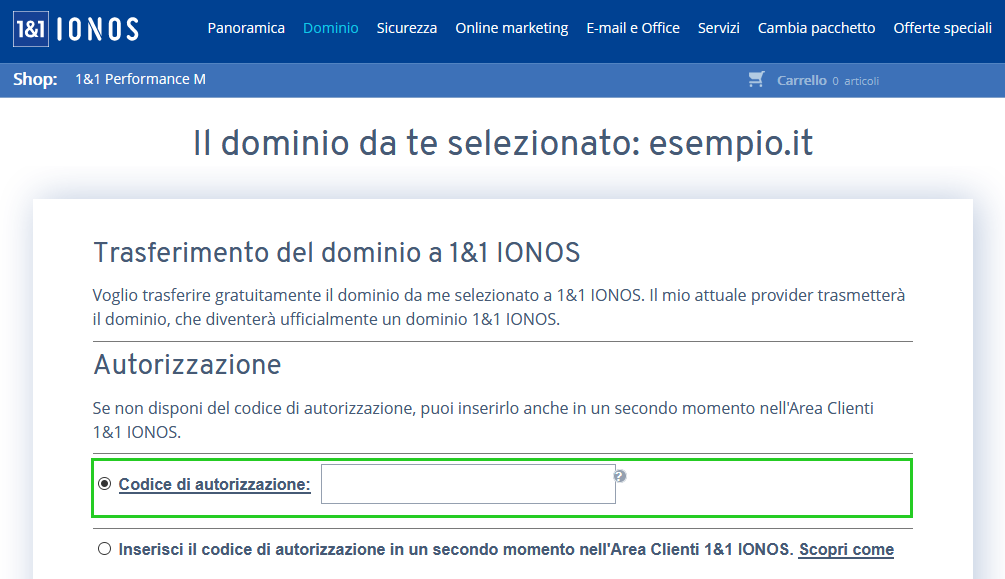The width and height of the screenshot is (1005, 579).
Task: Open the E-mail e Office menu
Action: pos(633,28)
